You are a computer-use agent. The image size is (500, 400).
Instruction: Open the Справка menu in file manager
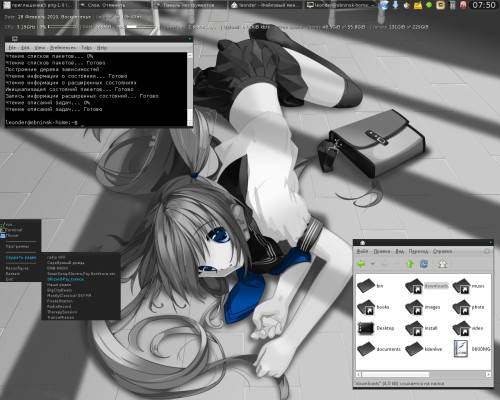pos(442,251)
